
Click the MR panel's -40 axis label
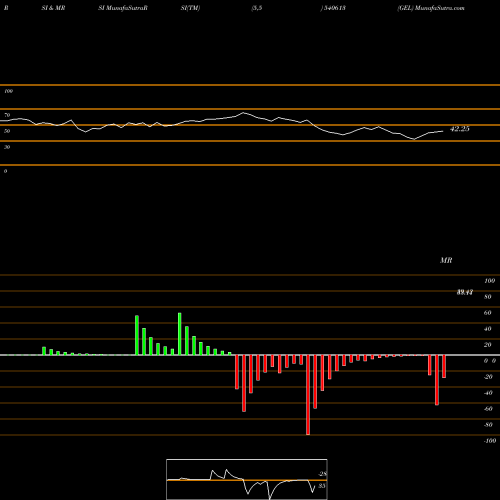[488, 393]
